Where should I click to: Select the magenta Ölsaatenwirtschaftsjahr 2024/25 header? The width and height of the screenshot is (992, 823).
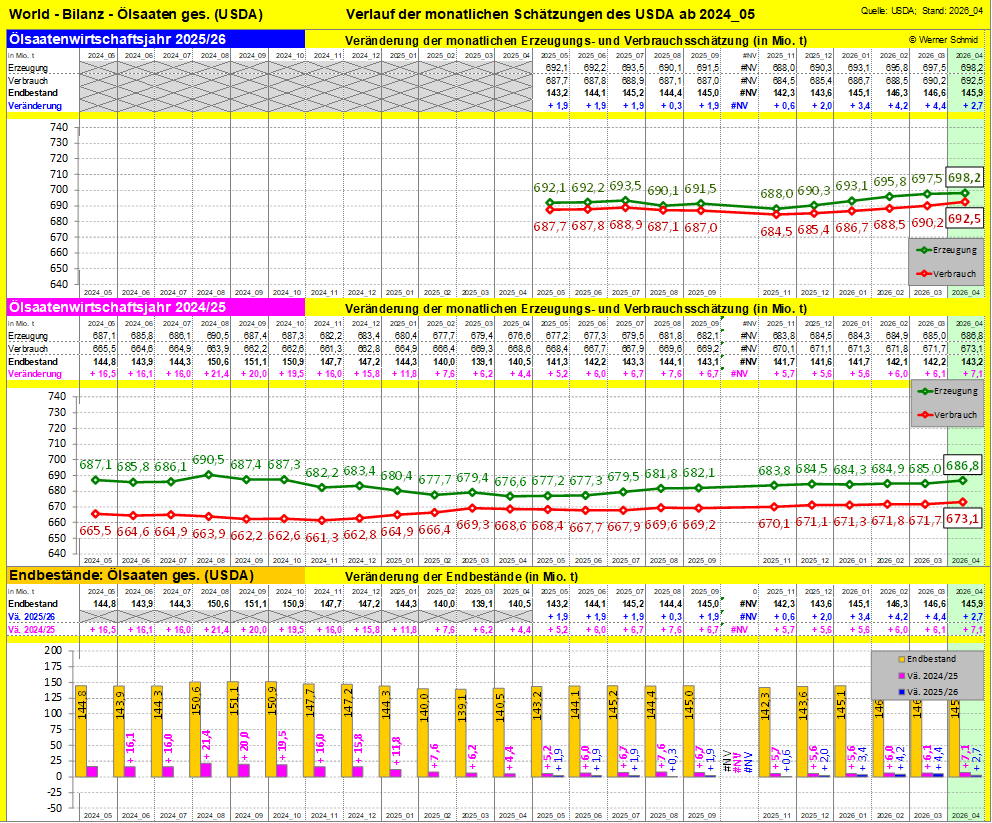point(155,308)
